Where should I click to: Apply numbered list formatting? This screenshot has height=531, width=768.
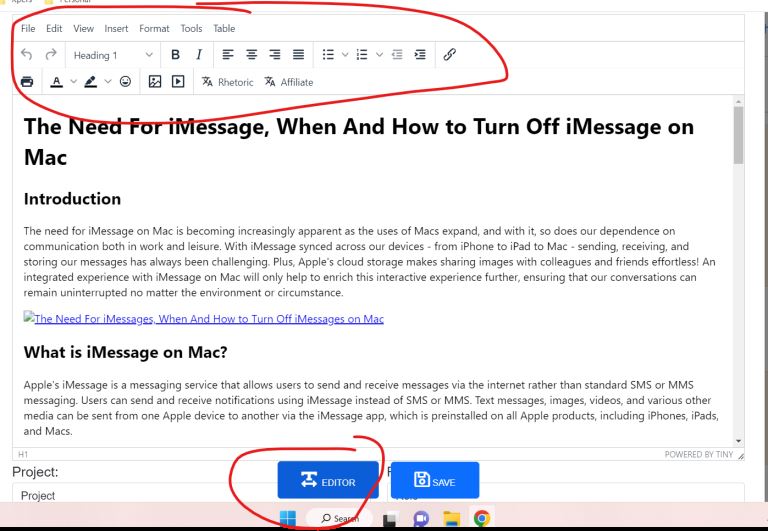point(362,54)
